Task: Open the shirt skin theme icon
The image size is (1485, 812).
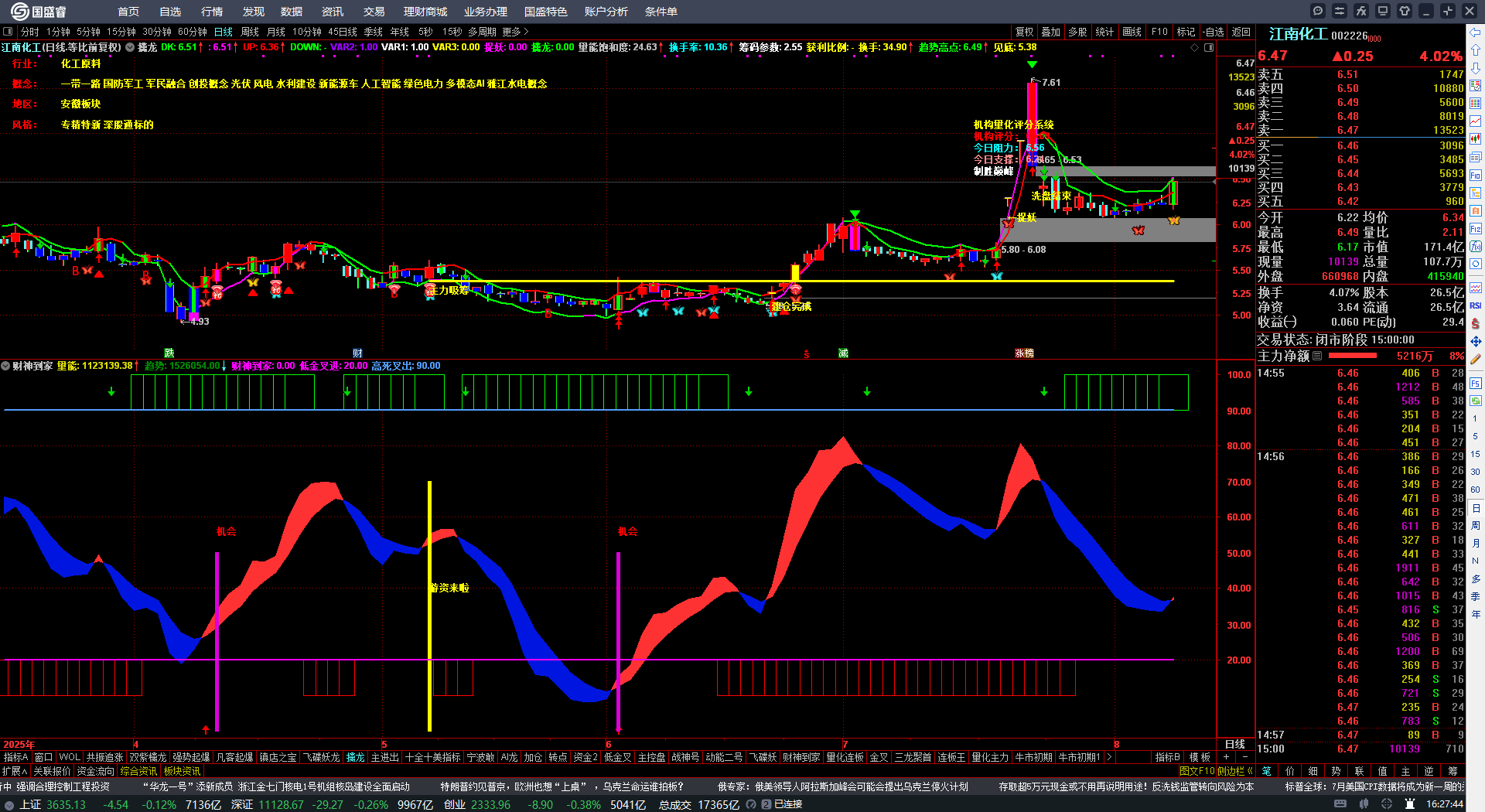Action: [x=1405, y=11]
